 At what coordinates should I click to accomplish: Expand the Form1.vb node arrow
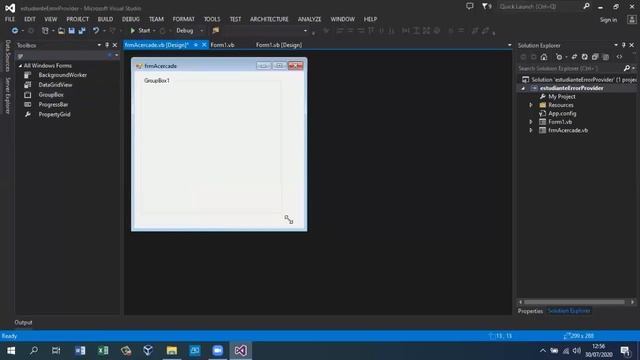531,122
